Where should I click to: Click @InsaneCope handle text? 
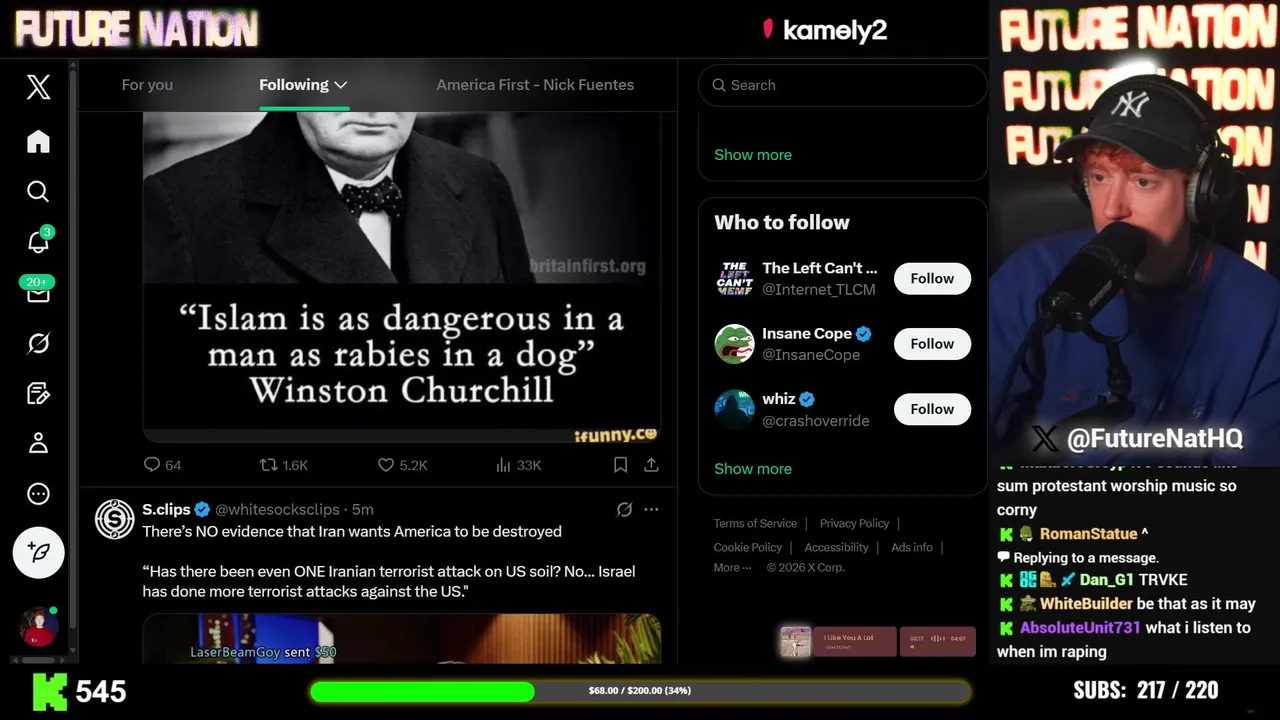click(x=811, y=355)
